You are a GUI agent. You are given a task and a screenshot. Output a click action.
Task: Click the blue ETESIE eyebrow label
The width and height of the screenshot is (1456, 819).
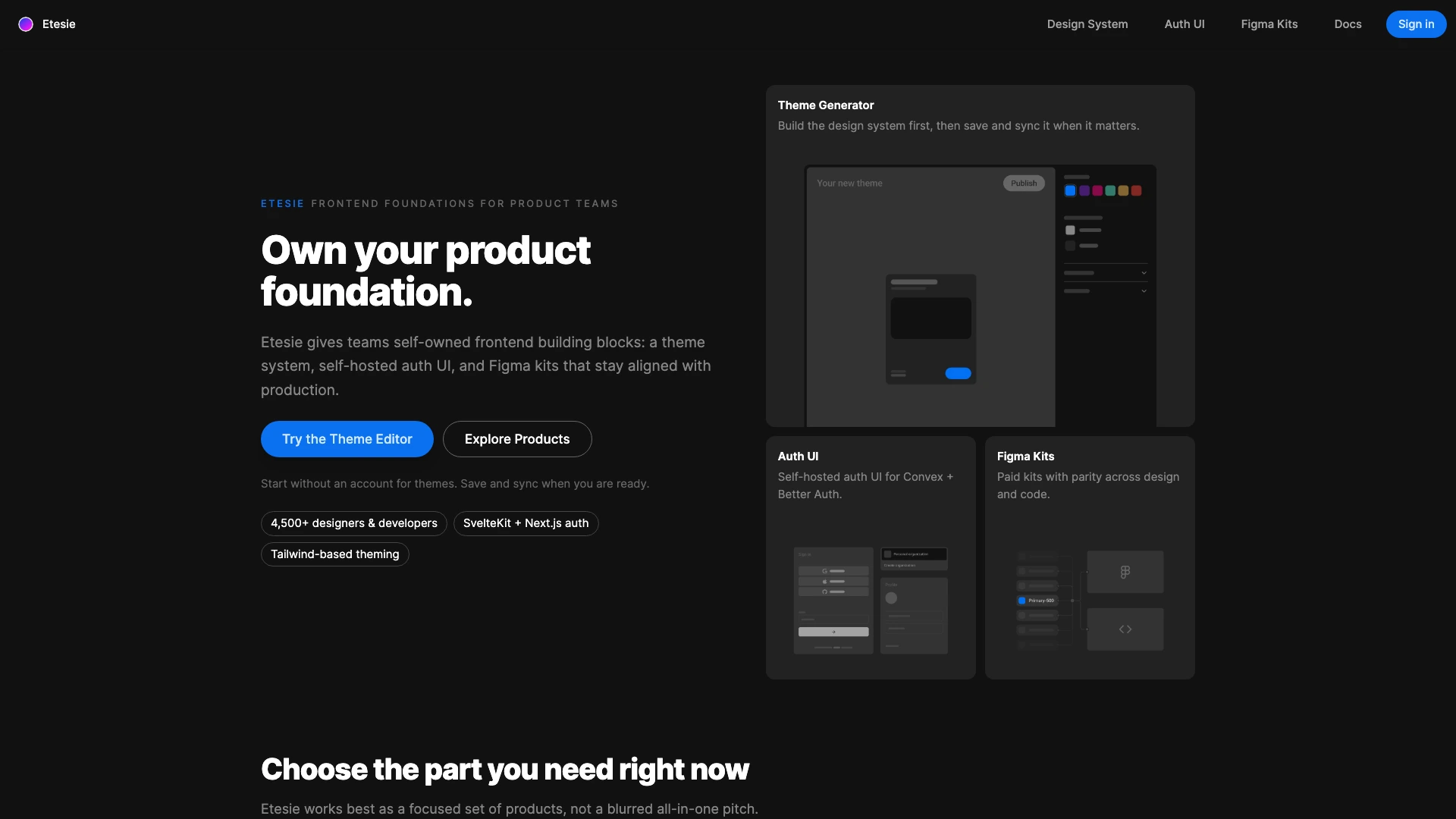[282, 204]
